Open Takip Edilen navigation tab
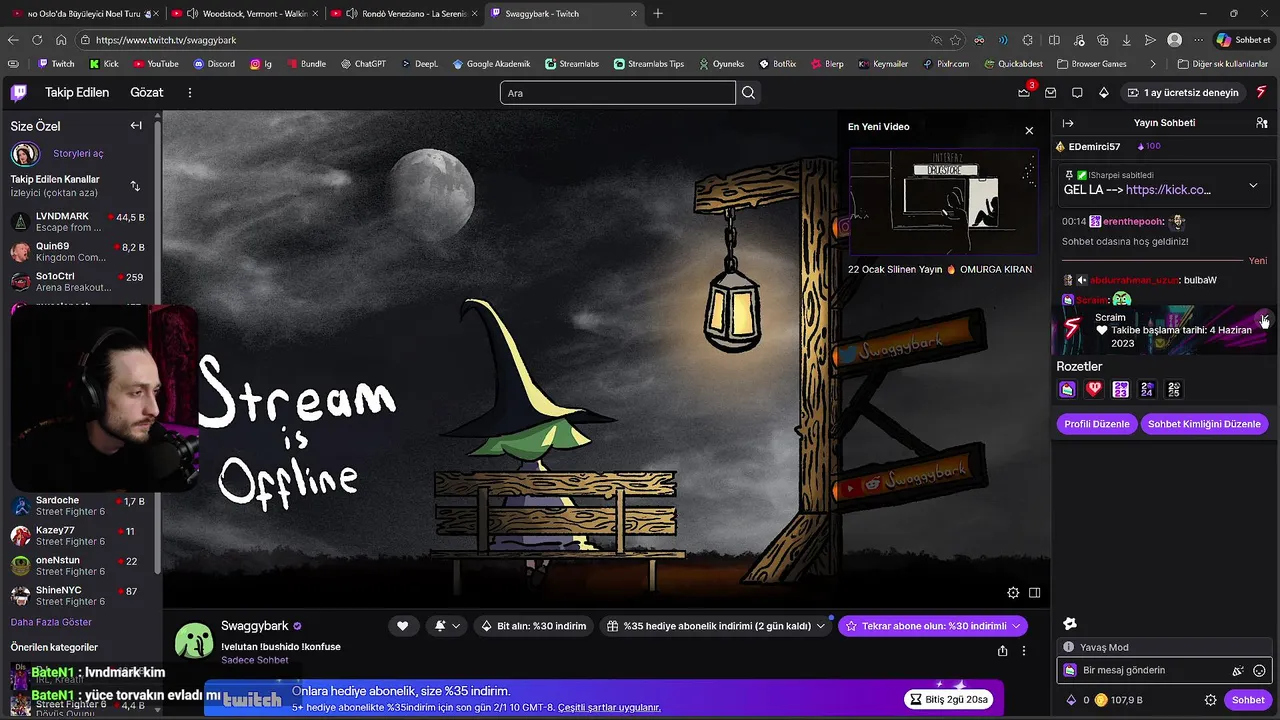The height and width of the screenshot is (720, 1280). click(77, 92)
